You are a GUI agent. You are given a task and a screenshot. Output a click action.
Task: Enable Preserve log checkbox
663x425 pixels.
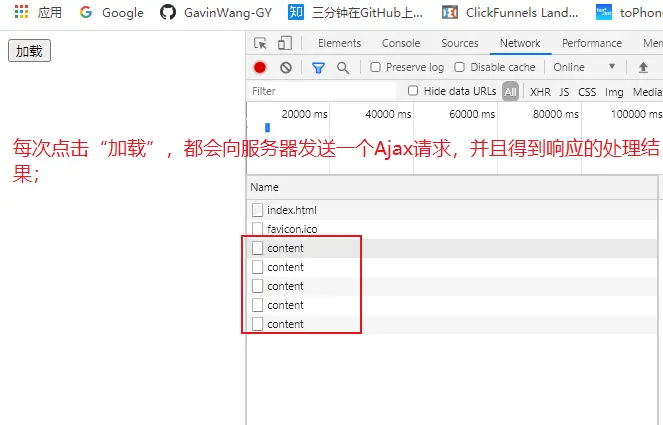[375, 67]
